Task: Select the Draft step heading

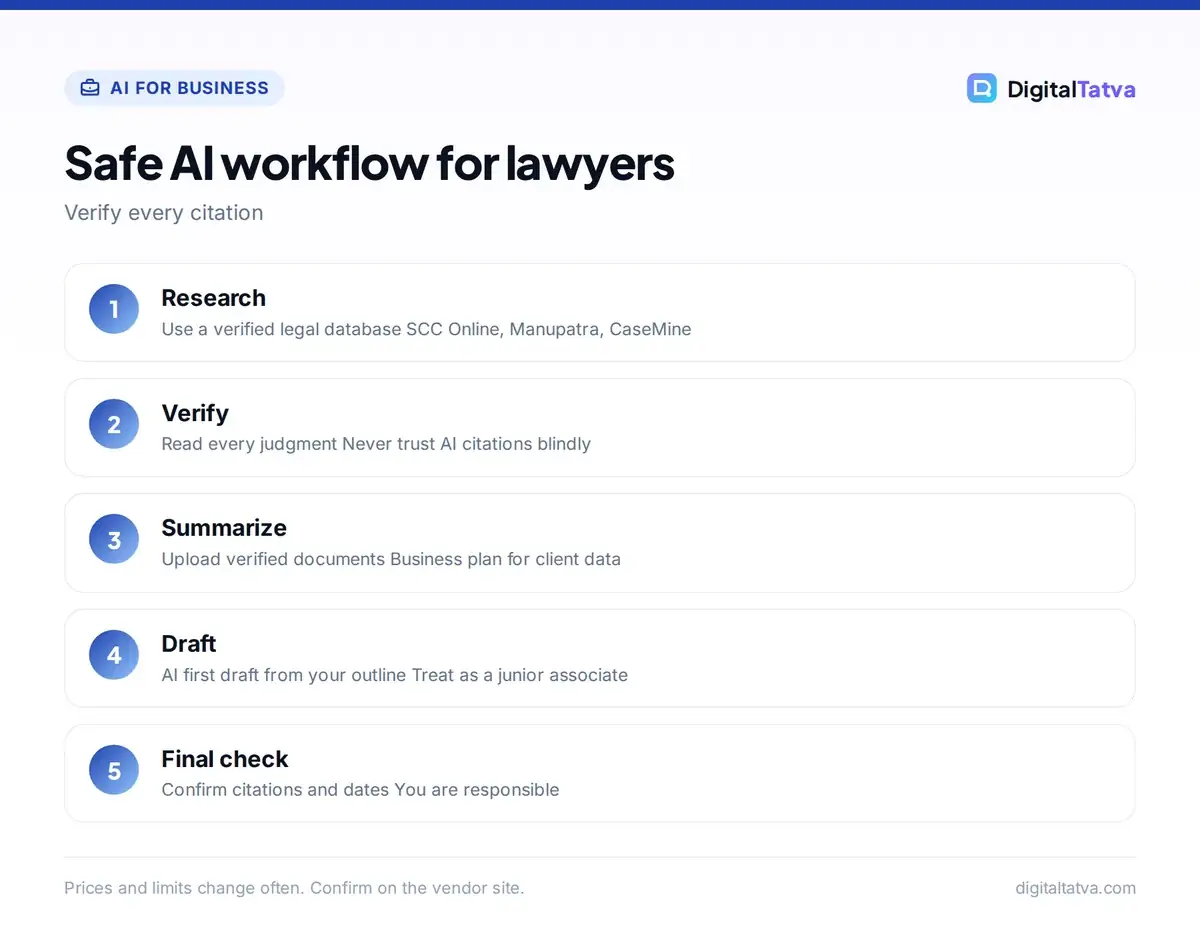Action: coord(189,643)
